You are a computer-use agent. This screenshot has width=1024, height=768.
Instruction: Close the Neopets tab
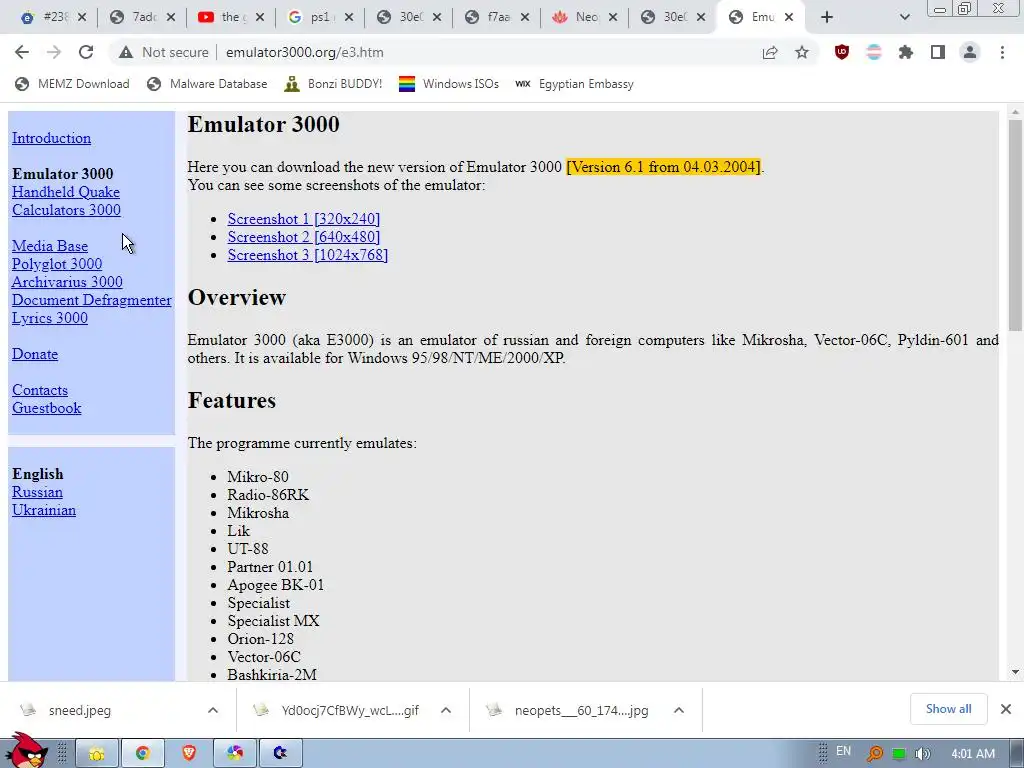613,18
